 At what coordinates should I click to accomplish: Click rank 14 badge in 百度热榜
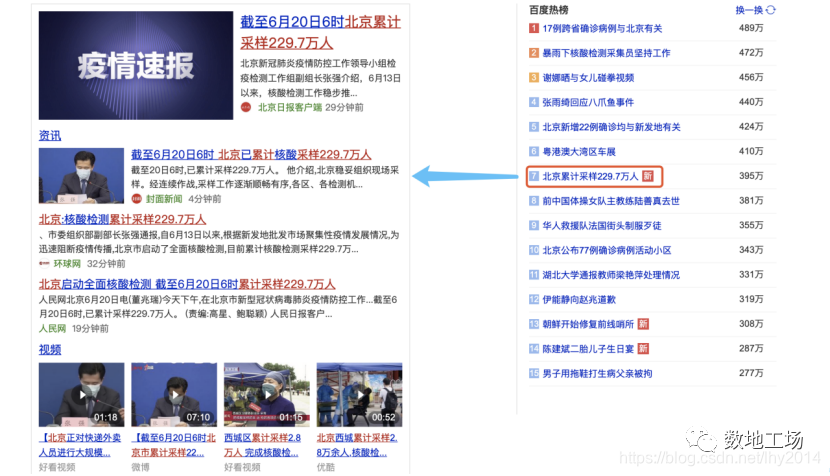coord(534,349)
